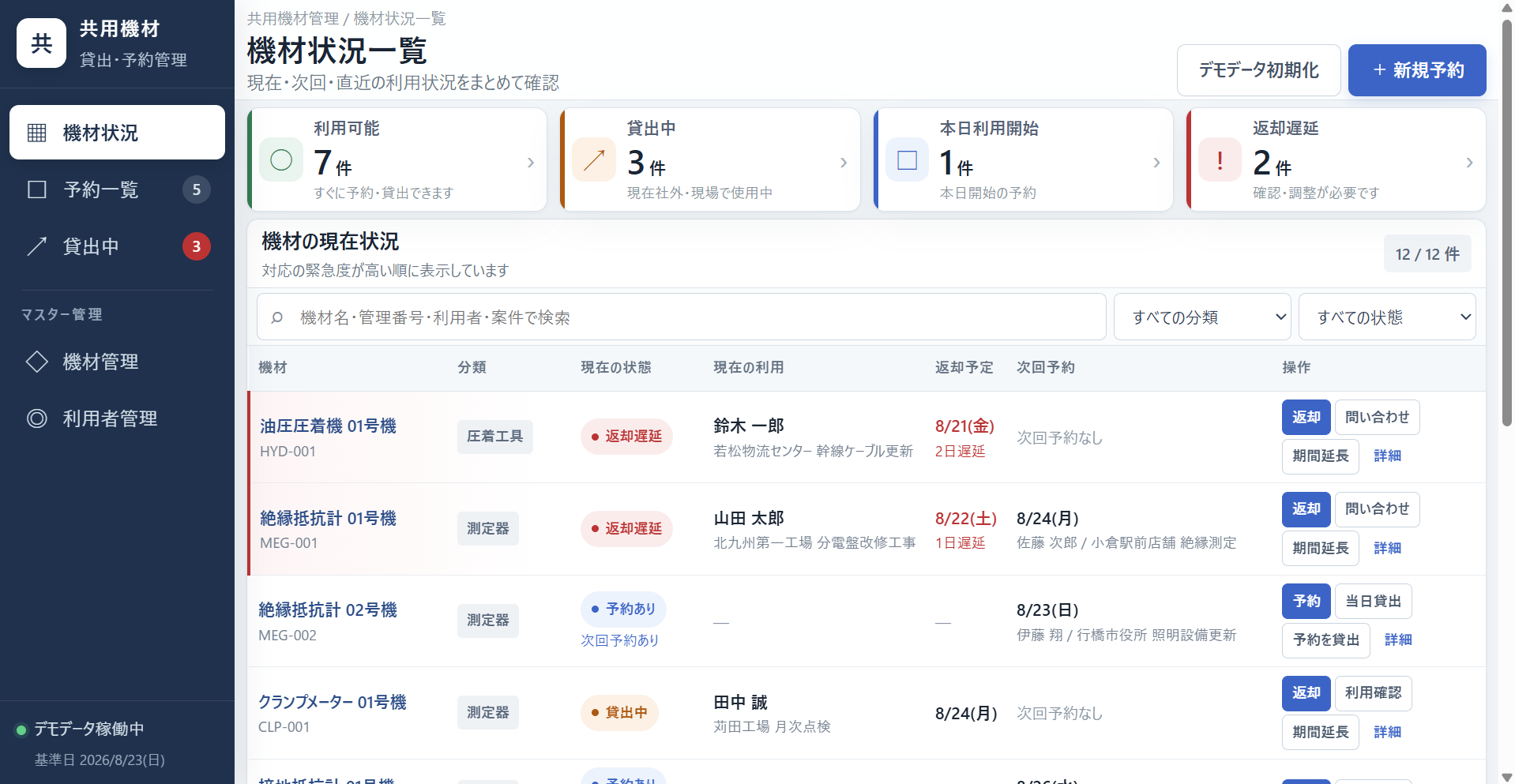
Task: Open the 本日利用開始 card chevron
Action: 1156,163
